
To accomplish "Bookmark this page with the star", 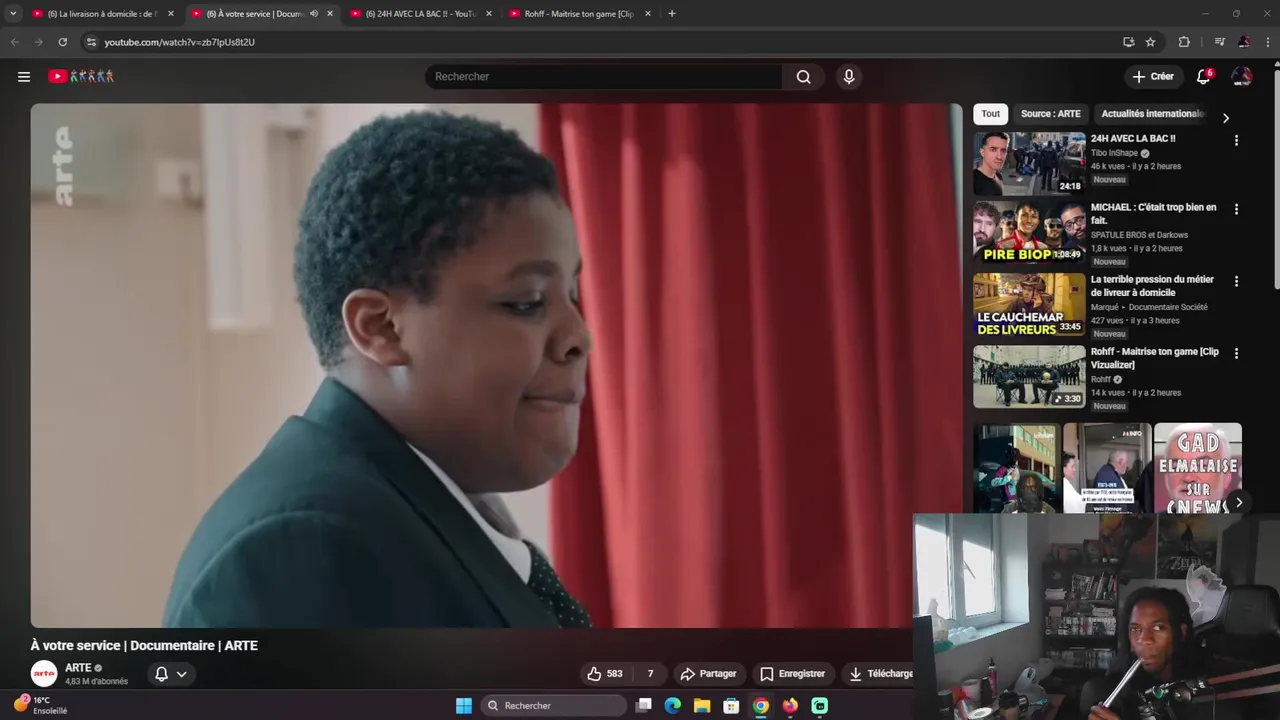I will pos(1150,42).
